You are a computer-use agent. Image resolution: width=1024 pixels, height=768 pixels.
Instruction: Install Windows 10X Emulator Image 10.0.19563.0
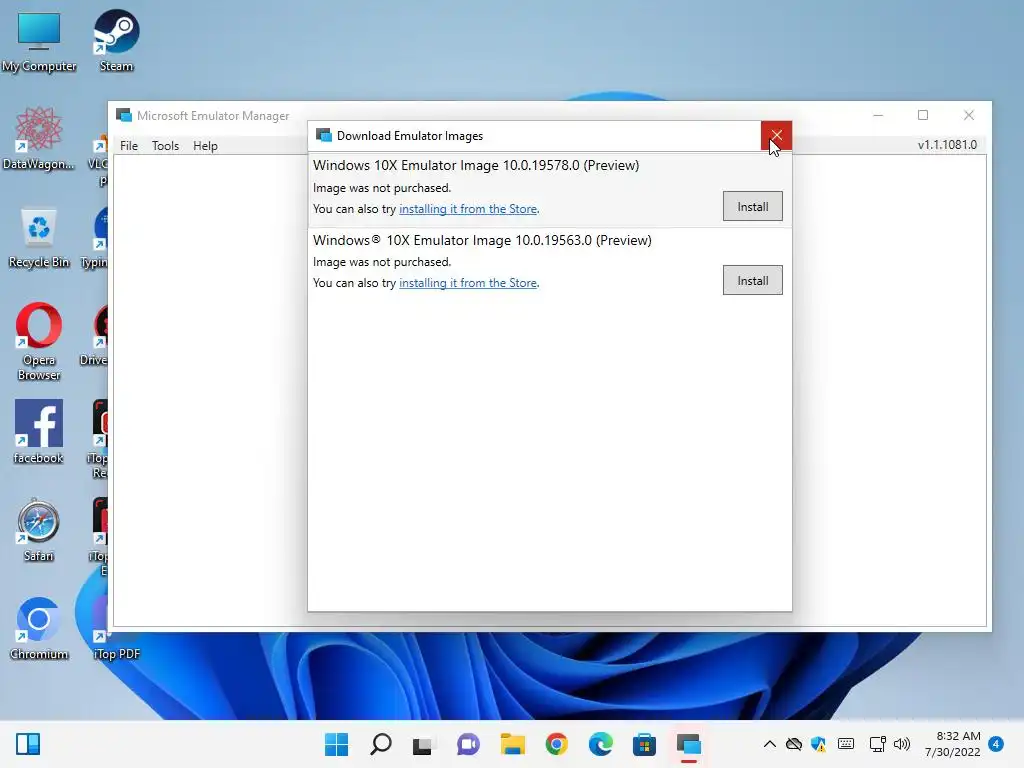752,280
